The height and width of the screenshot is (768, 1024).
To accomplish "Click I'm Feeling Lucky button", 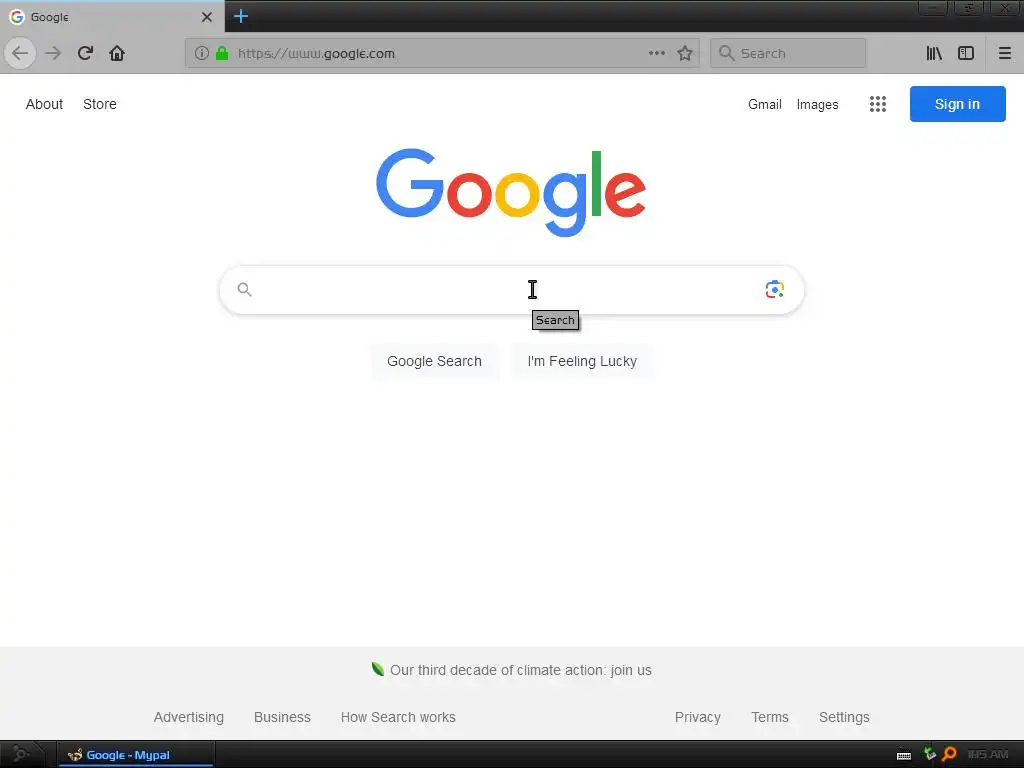I will [x=582, y=361].
